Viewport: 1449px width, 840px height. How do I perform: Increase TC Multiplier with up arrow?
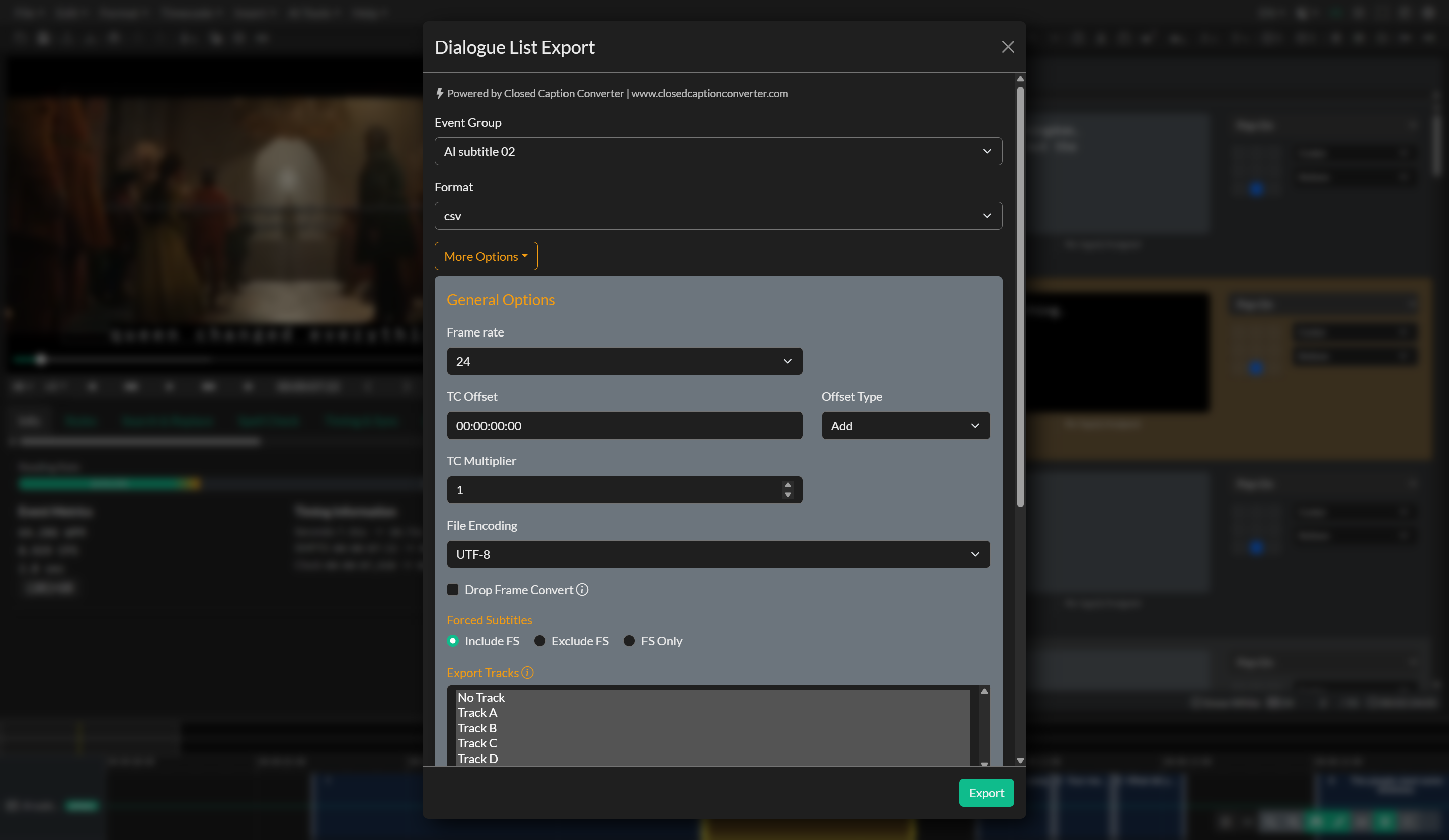pyautogui.click(x=788, y=485)
